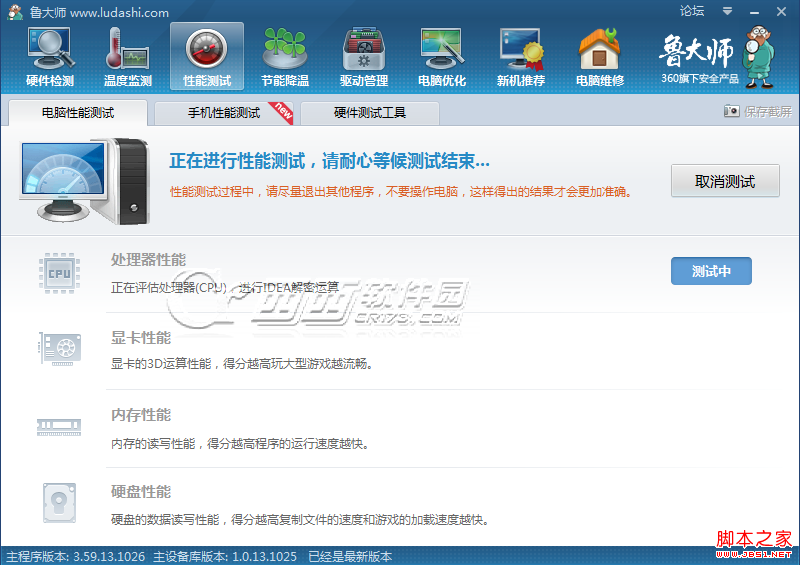The image size is (800, 565).
Task: Open the 论坛 forum link
Action: 692,11
